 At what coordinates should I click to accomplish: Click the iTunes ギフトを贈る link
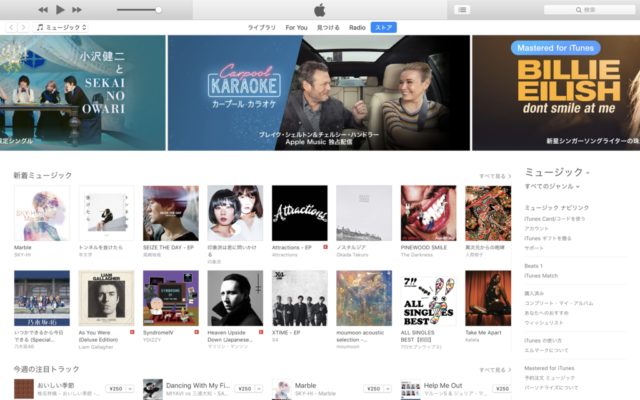(548, 238)
